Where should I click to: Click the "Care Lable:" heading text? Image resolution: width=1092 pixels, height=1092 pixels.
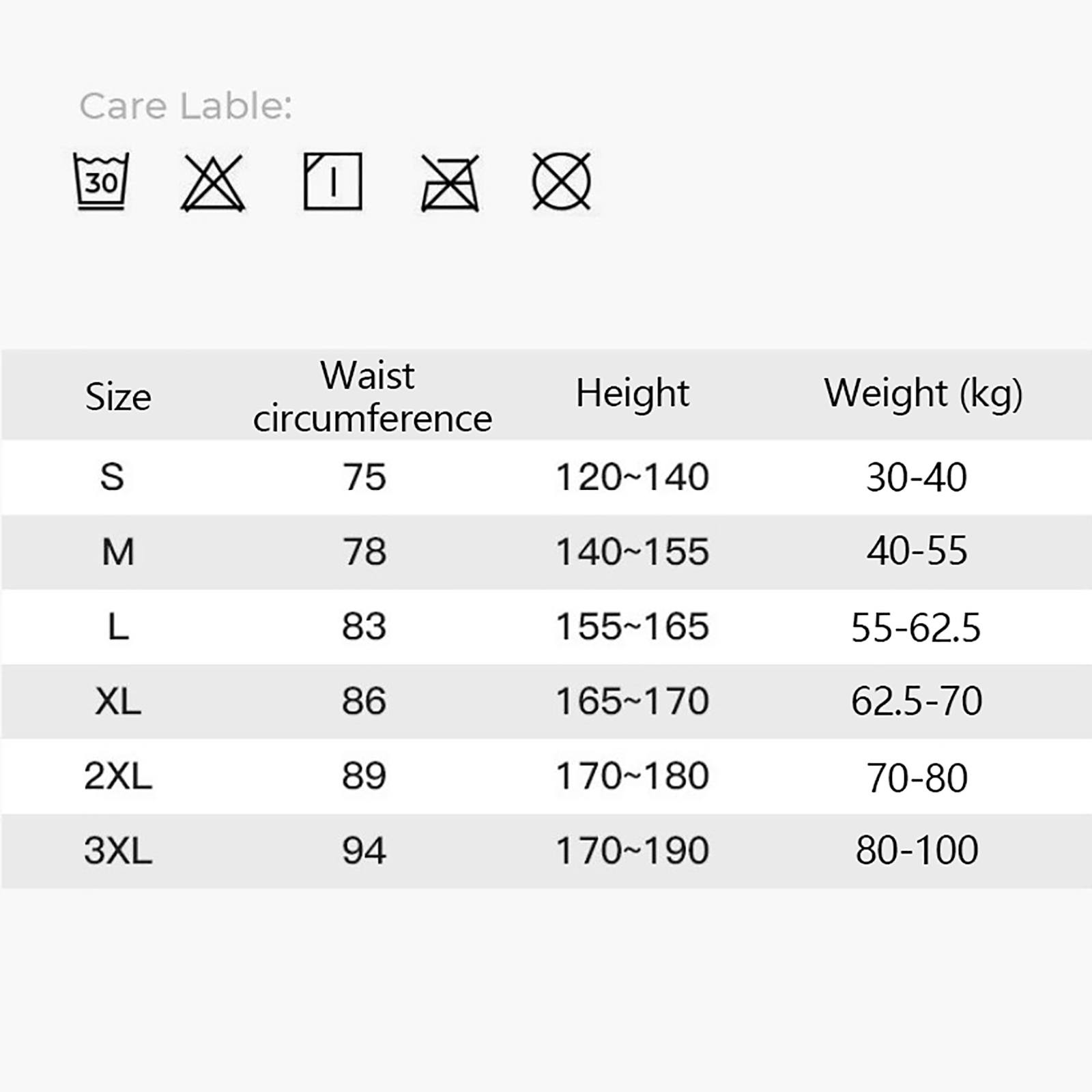pyautogui.click(x=186, y=106)
